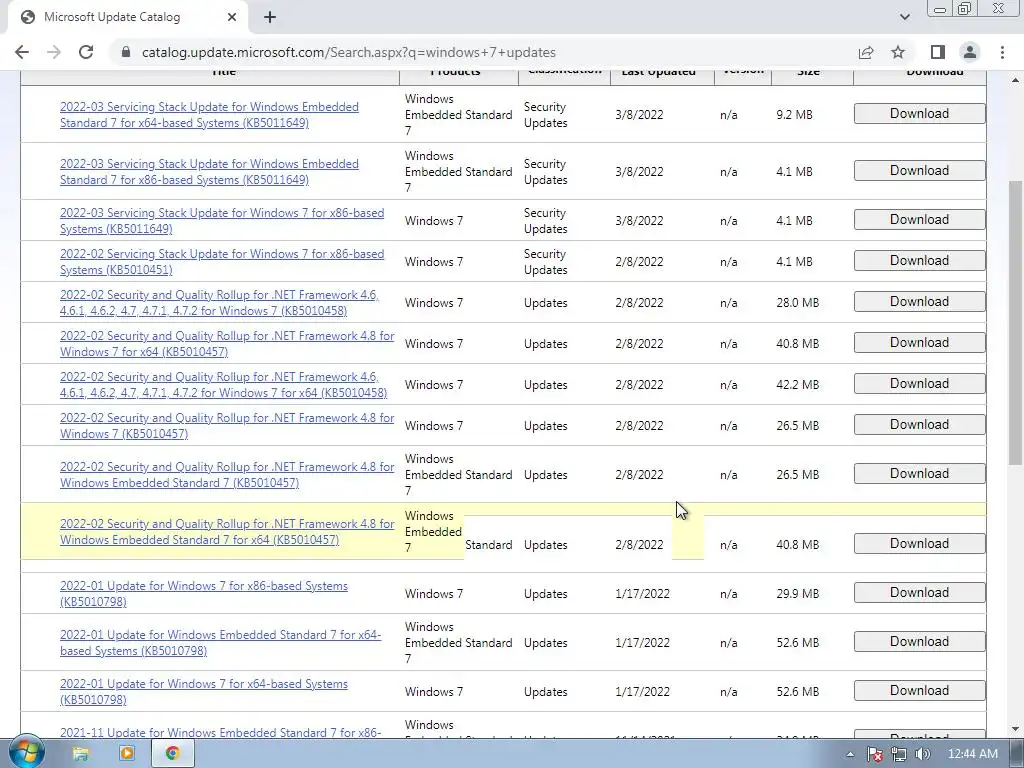Open the share this page icon
Screen dimensions: 1024x768
866,52
